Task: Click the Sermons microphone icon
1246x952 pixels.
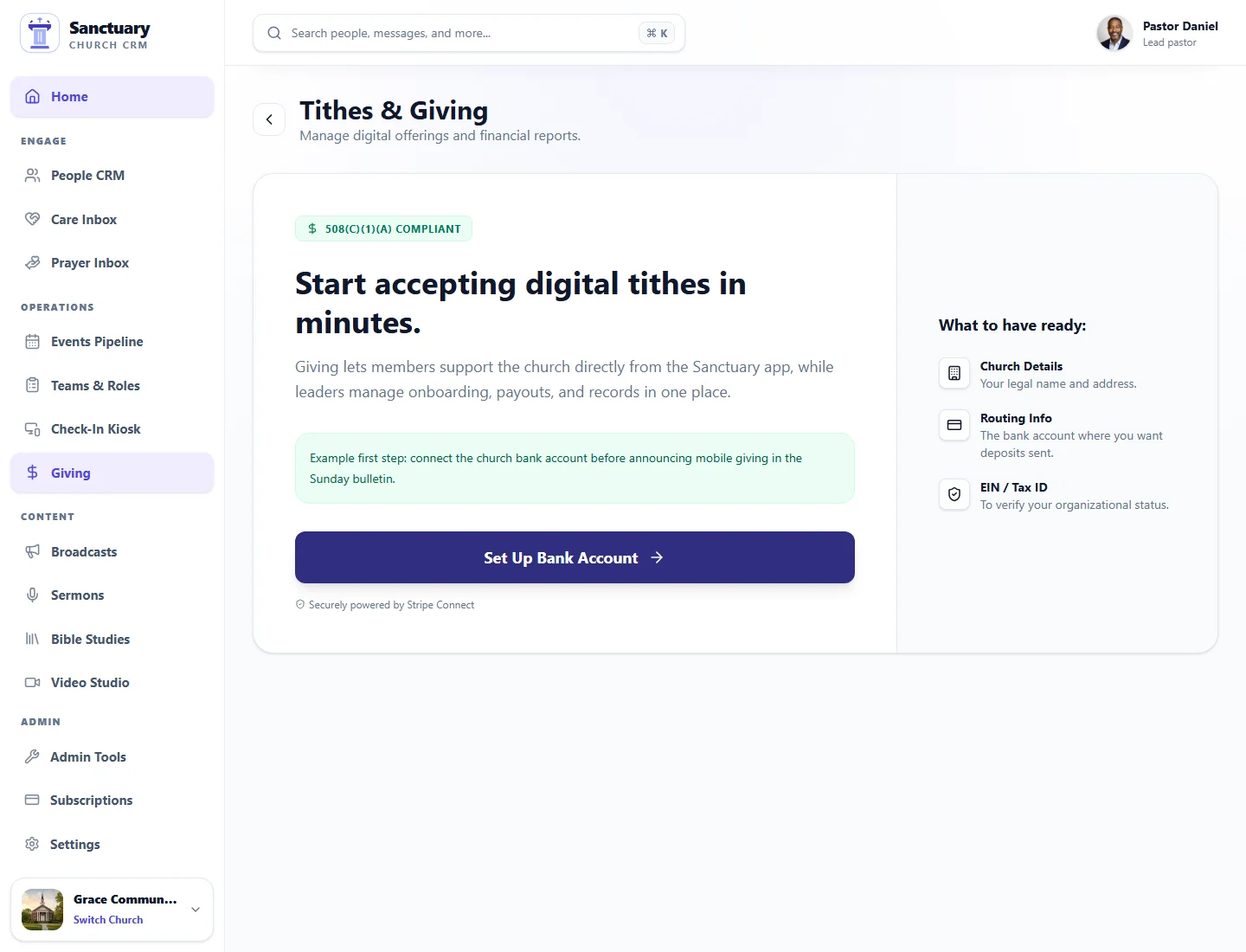Action: coord(32,595)
